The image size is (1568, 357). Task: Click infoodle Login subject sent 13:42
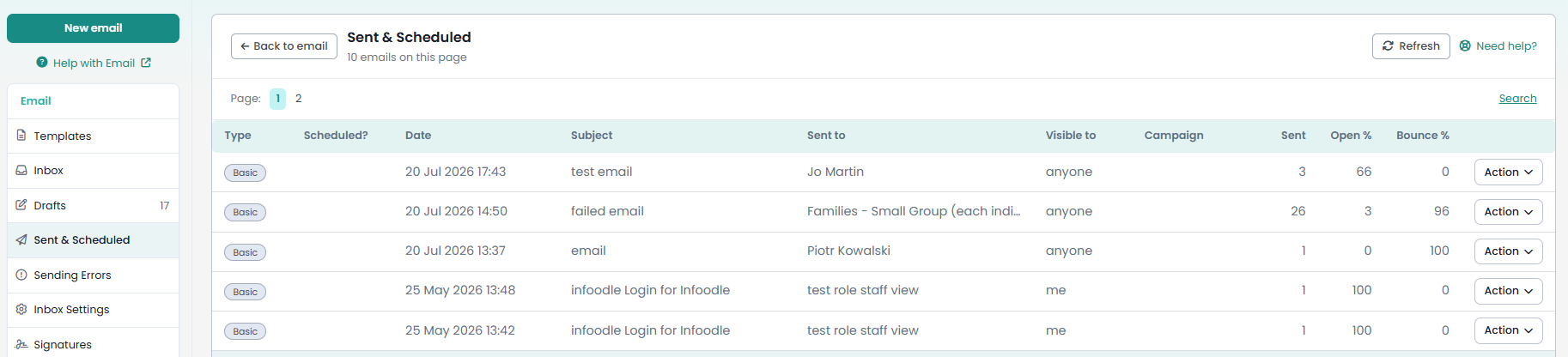click(x=650, y=330)
